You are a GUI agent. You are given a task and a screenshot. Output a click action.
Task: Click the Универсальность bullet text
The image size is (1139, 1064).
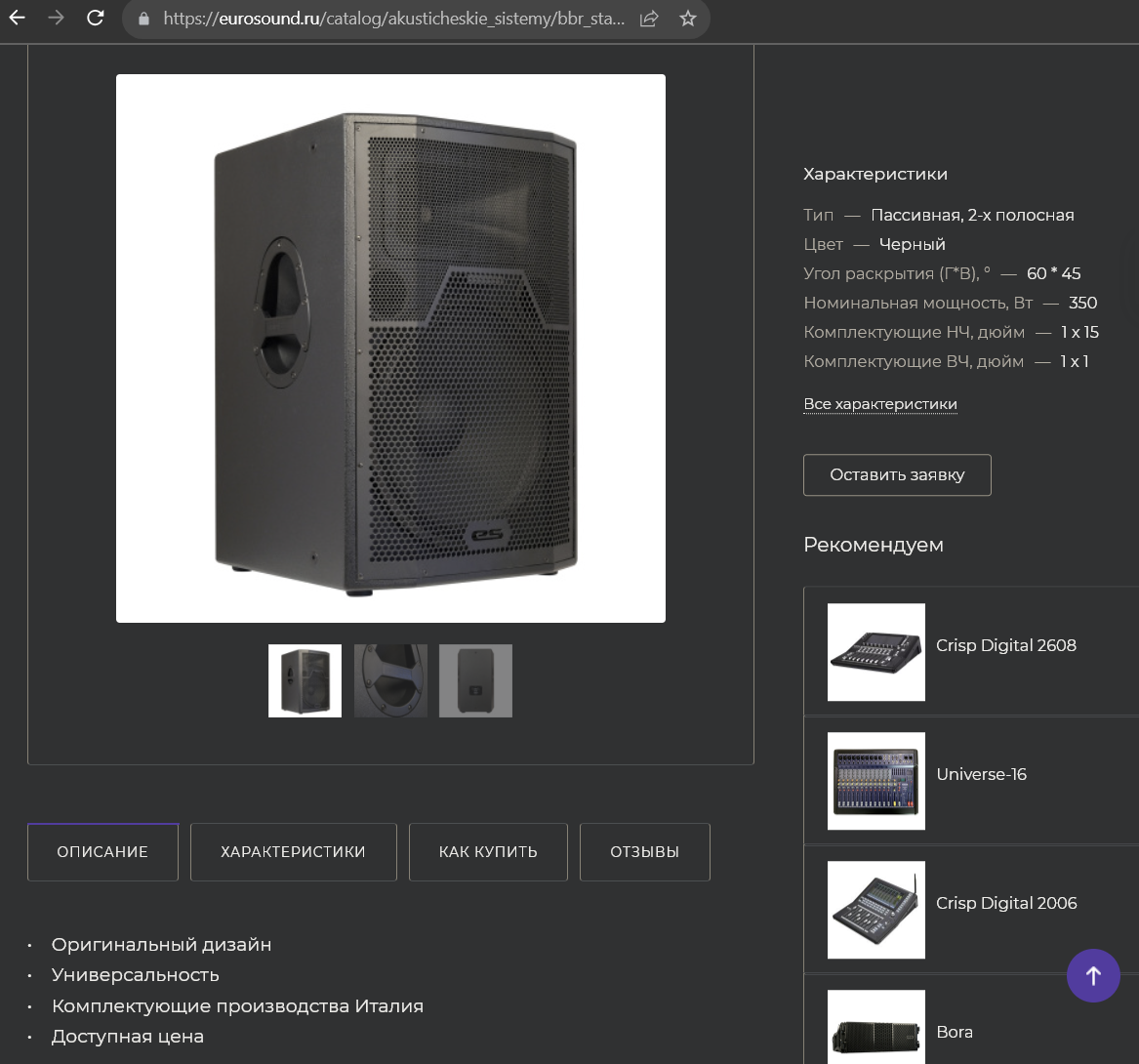click(135, 974)
